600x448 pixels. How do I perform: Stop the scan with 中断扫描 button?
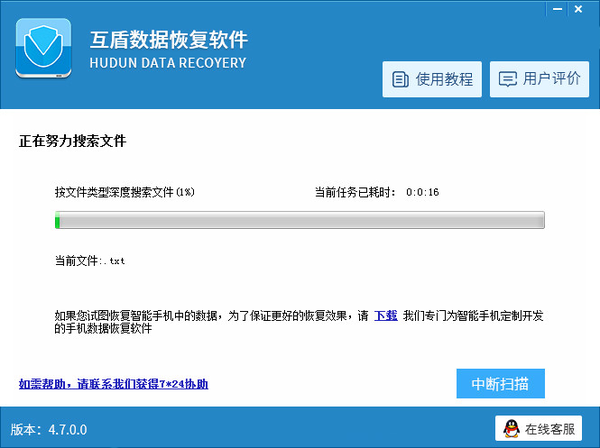point(500,383)
